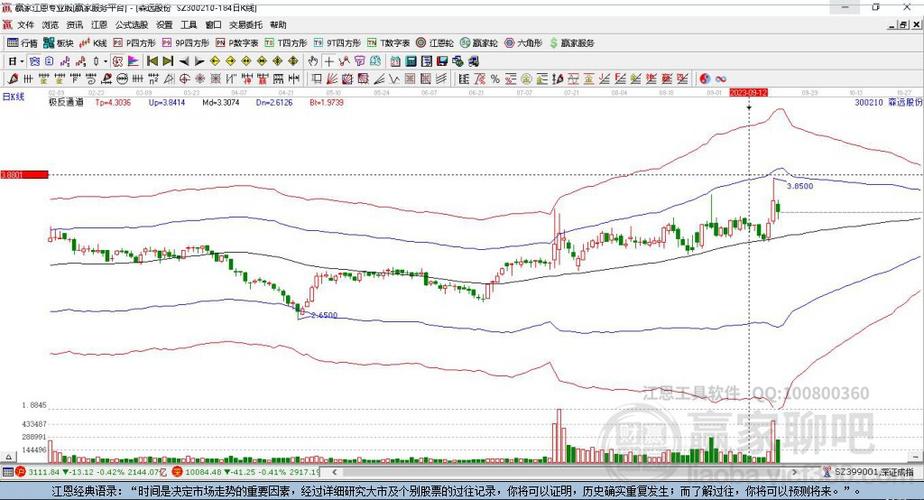Select the crosshair cursor tool

click(329, 61)
